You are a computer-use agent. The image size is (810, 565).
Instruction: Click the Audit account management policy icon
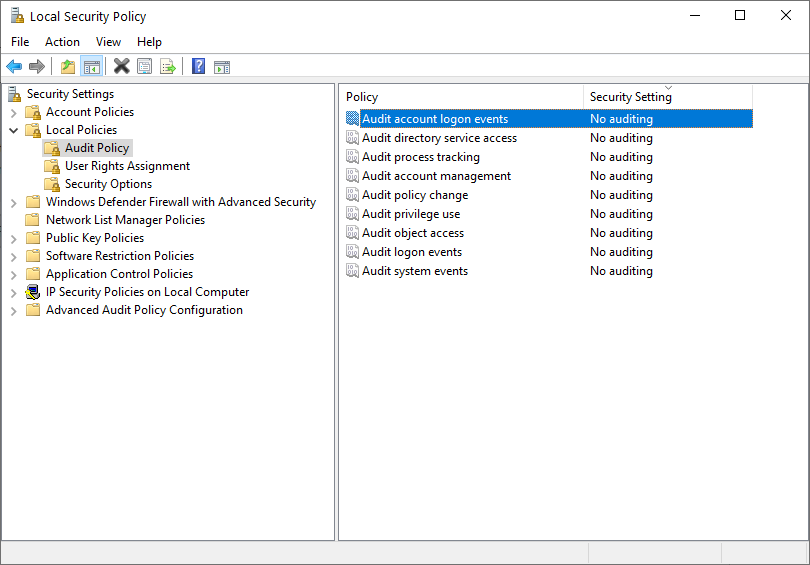pyautogui.click(x=352, y=176)
